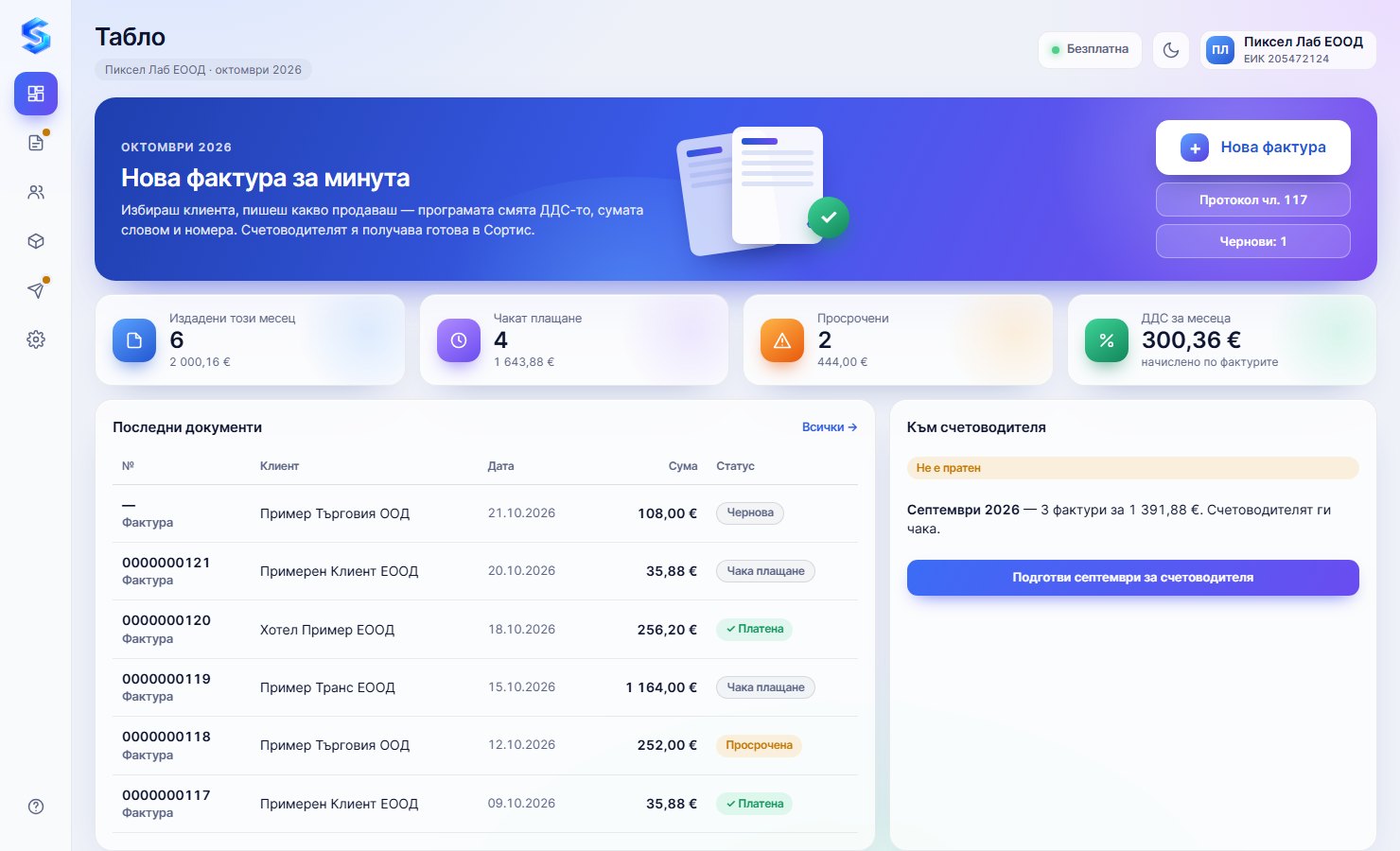
Task: Toggle dark mode with the moon icon
Action: pos(1171,50)
